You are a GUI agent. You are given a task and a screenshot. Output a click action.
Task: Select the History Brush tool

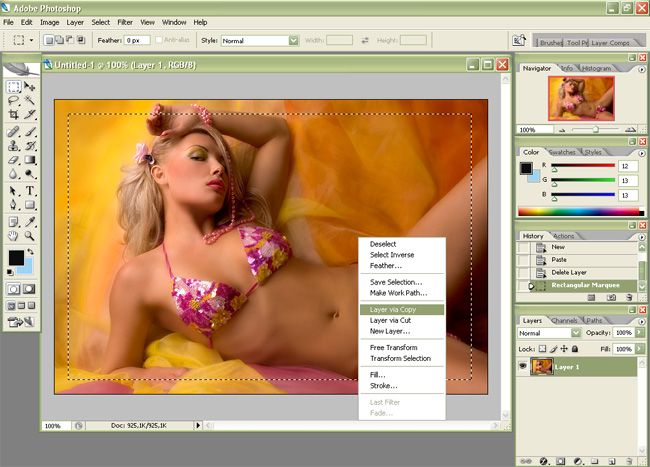pyautogui.click(x=29, y=146)
